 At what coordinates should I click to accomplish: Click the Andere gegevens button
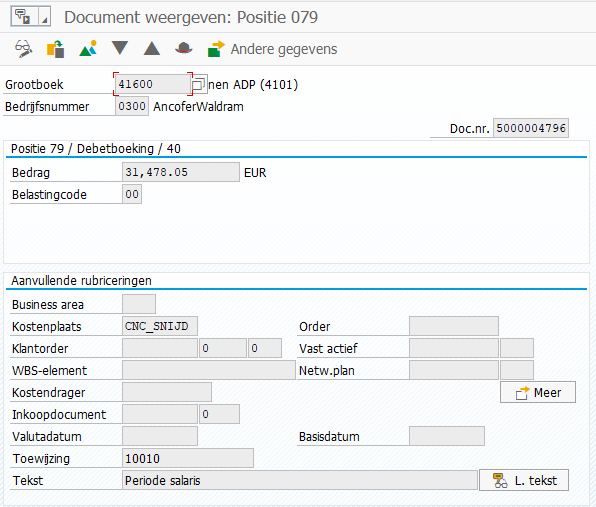272,49
